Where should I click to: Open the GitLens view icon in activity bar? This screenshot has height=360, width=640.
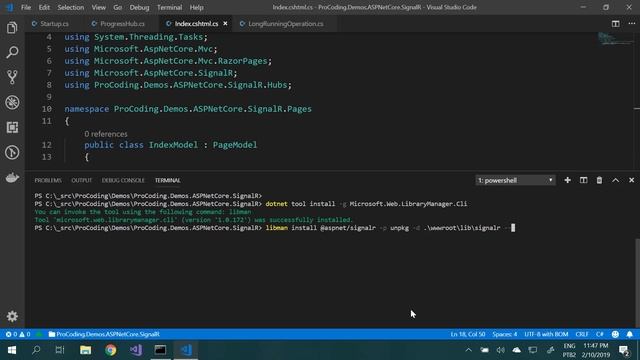coord(12,152)
